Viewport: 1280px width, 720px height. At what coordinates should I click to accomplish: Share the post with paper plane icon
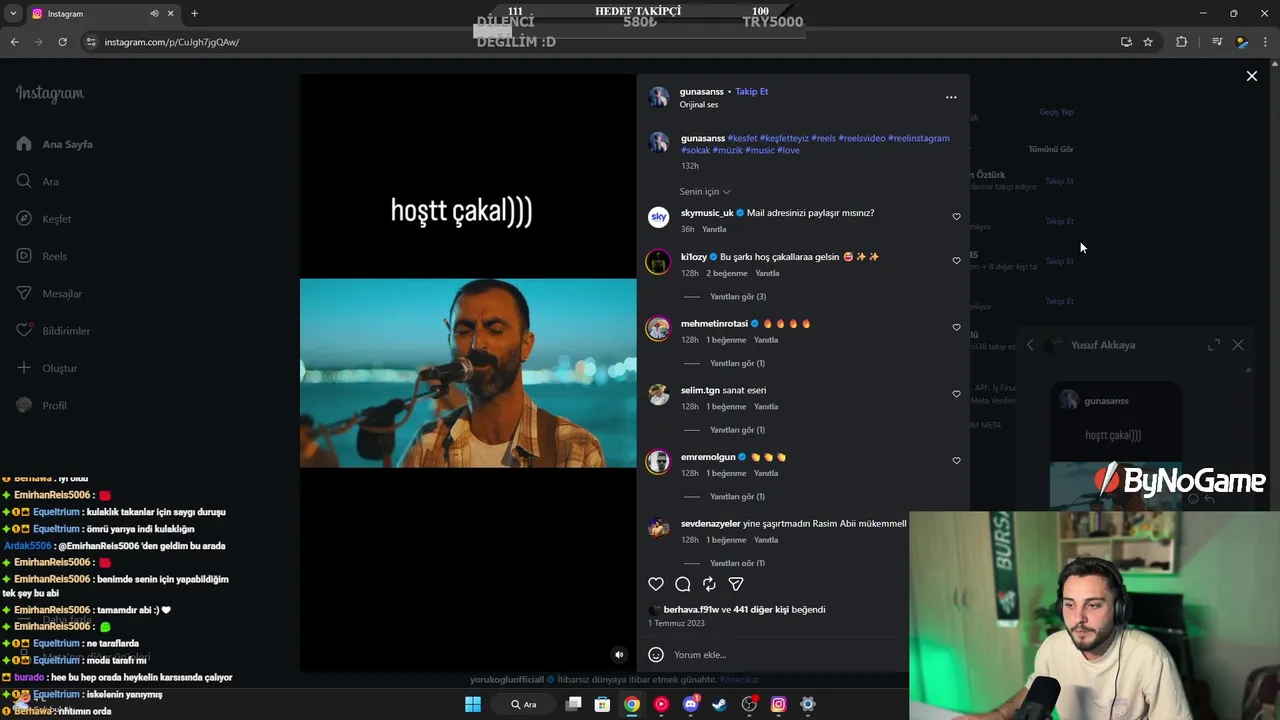(x=736, y=584)
